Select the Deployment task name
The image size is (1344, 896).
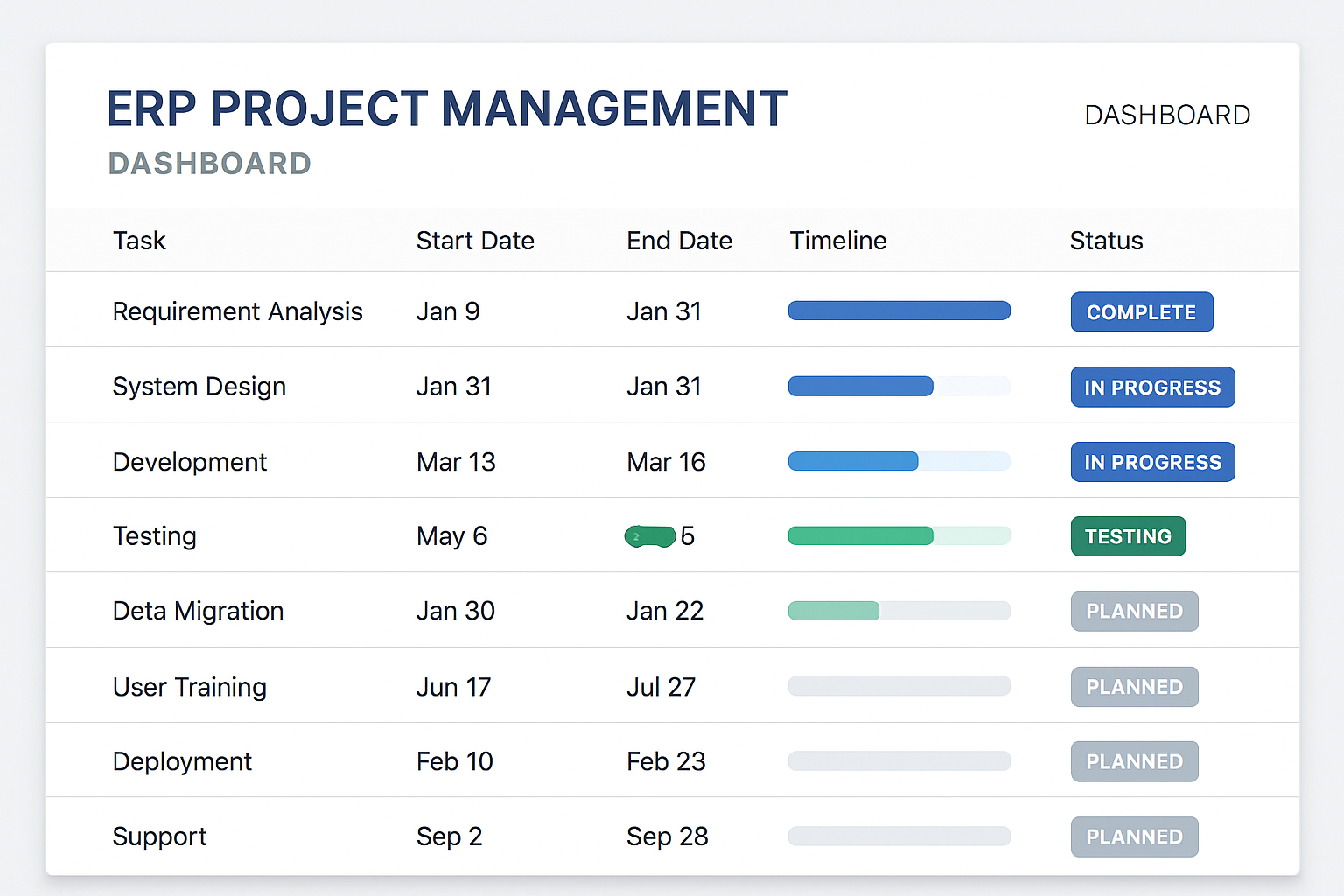coord(182,762)
